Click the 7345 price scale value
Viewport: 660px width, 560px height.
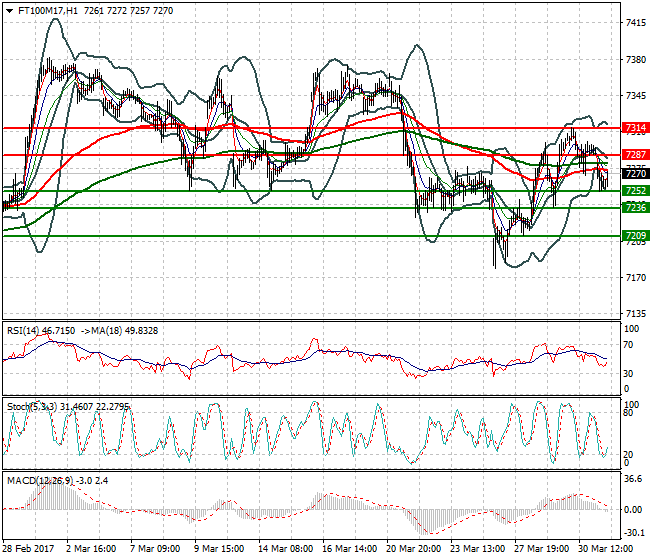[x=636, y=96]
